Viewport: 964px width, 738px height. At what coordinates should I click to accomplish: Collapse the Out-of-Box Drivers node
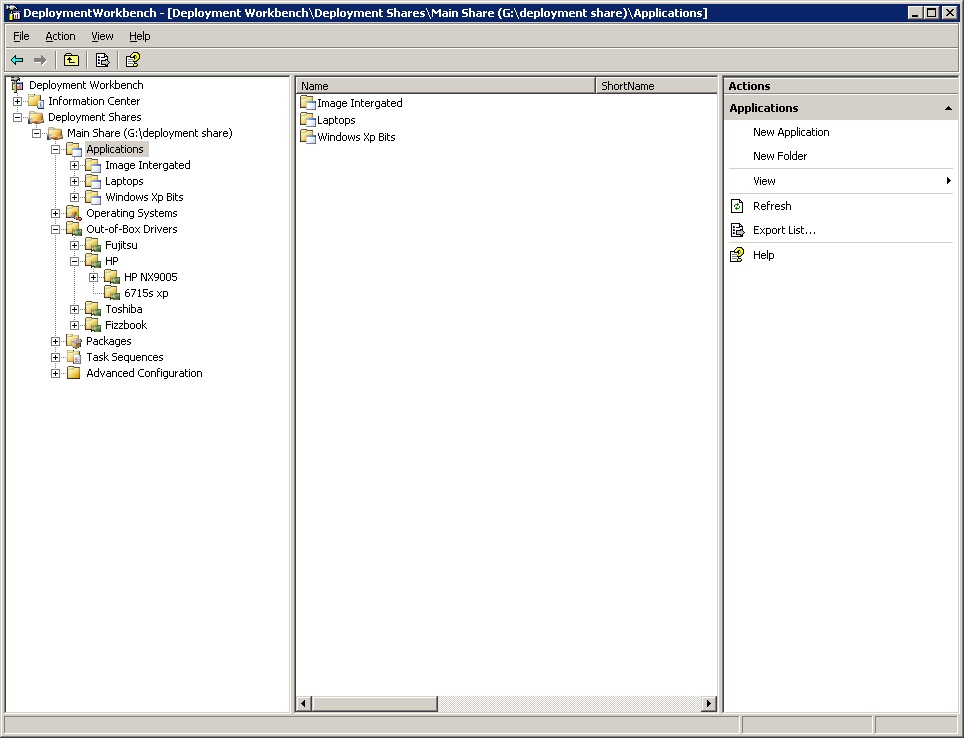[x=56, y=229]
